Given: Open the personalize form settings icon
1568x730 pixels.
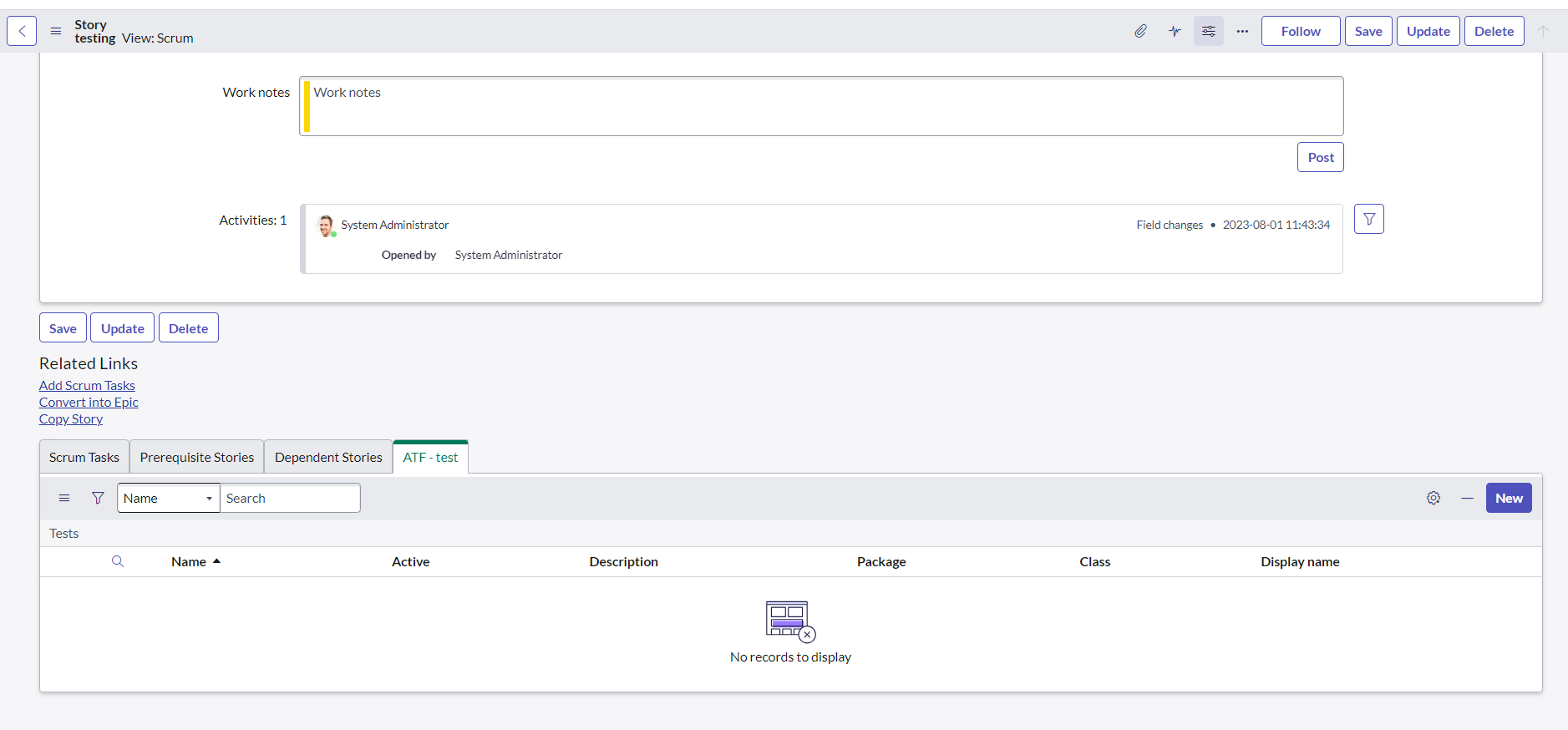Looking at the screenshot, I should click(1208, 31).
